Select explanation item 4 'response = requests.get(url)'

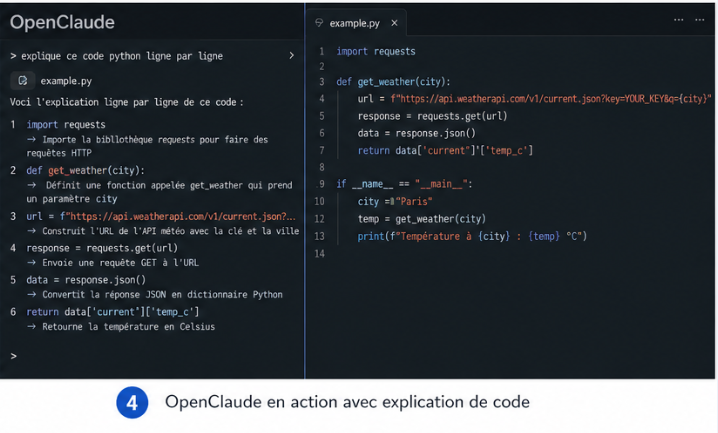coord(102,248)
